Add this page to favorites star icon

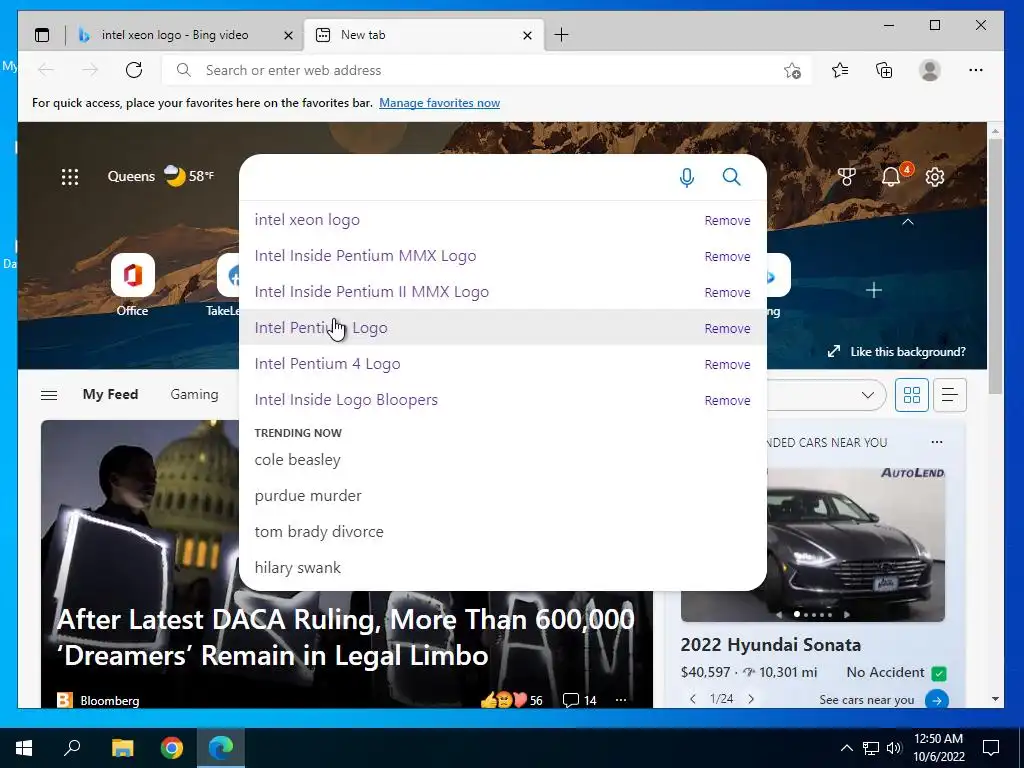click(x=792, y=71)
